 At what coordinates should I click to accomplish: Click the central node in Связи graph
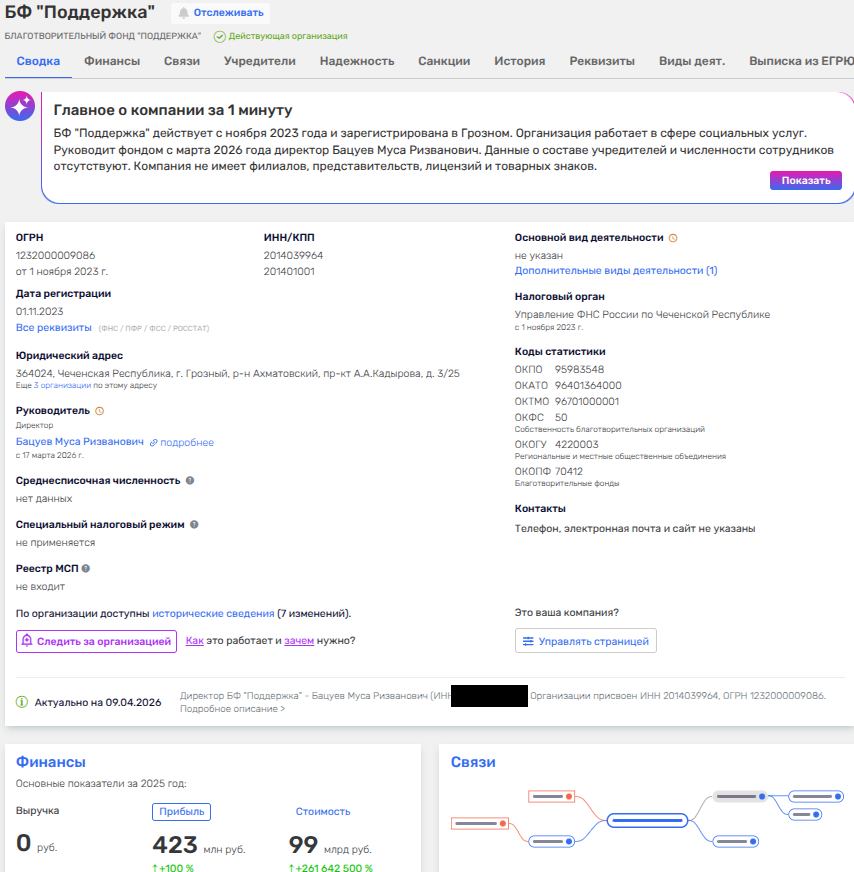tap(645, 820)
